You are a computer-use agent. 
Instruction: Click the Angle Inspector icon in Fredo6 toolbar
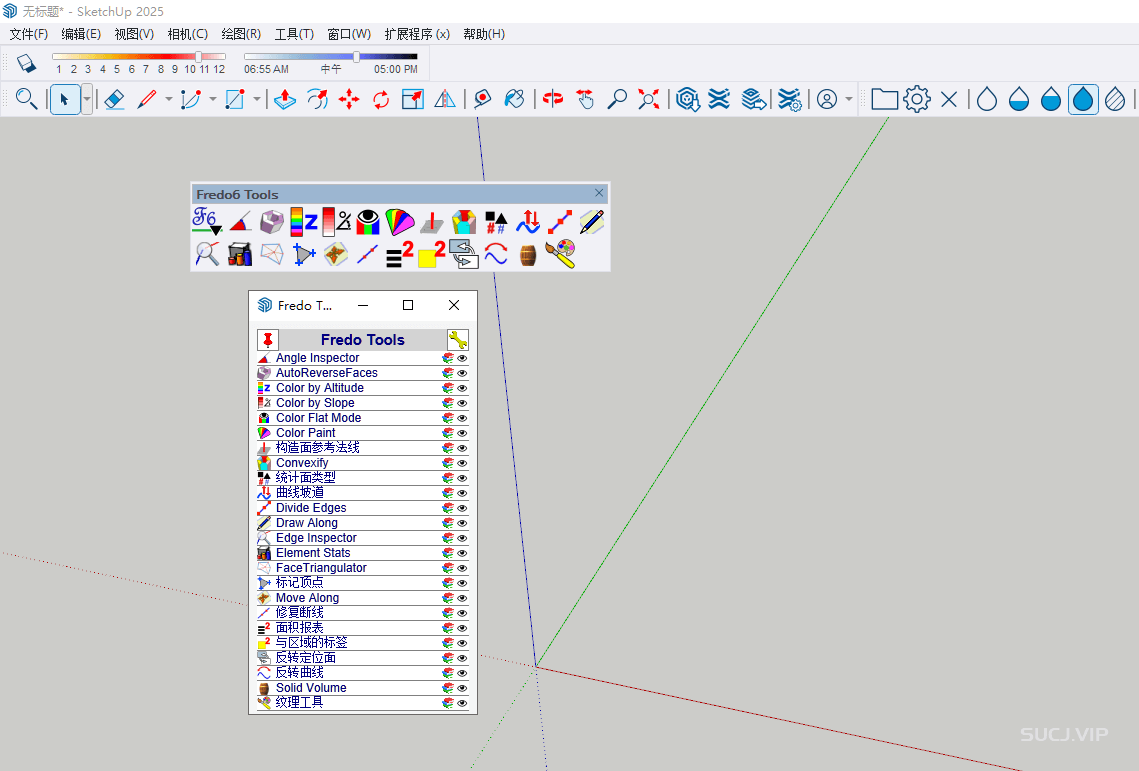click(x=240, y=222)
